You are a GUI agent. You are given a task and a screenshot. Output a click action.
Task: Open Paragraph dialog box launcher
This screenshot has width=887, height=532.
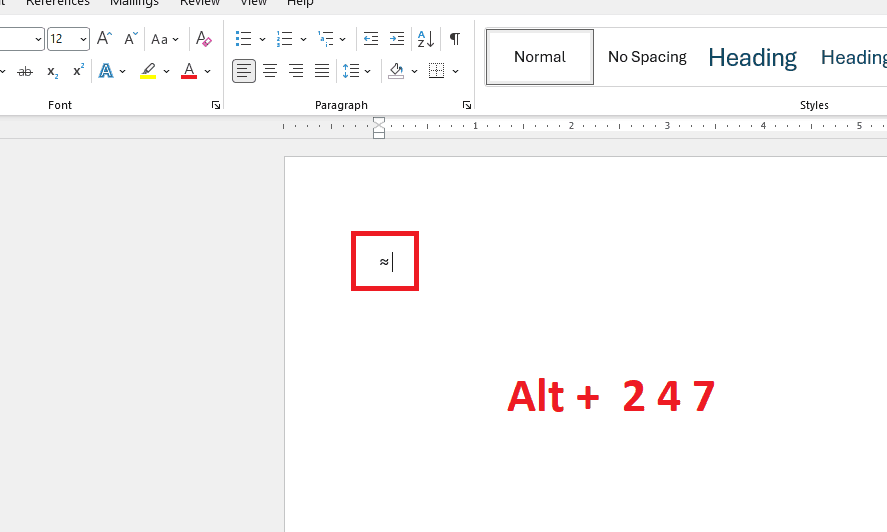(467, 105)
